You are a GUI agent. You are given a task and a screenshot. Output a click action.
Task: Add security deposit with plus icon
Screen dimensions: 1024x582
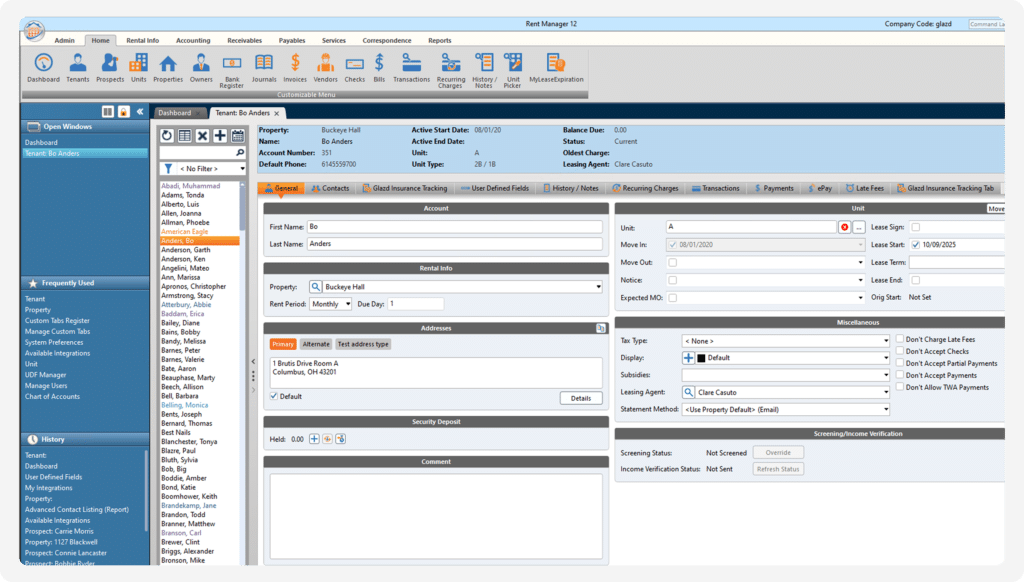click(x=314, y=439)
